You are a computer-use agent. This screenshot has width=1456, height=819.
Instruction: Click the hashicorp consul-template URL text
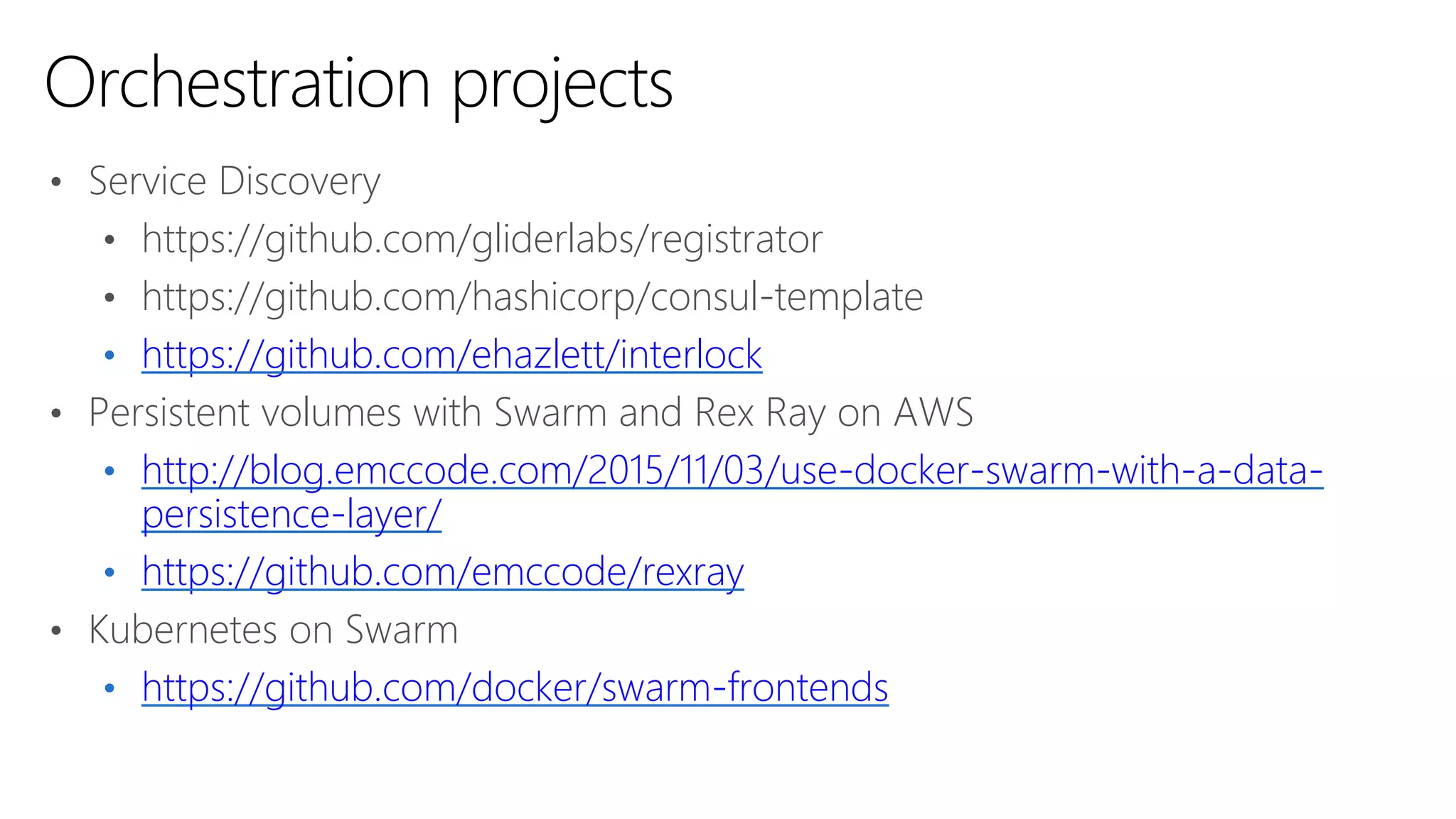tap(532, 297)
